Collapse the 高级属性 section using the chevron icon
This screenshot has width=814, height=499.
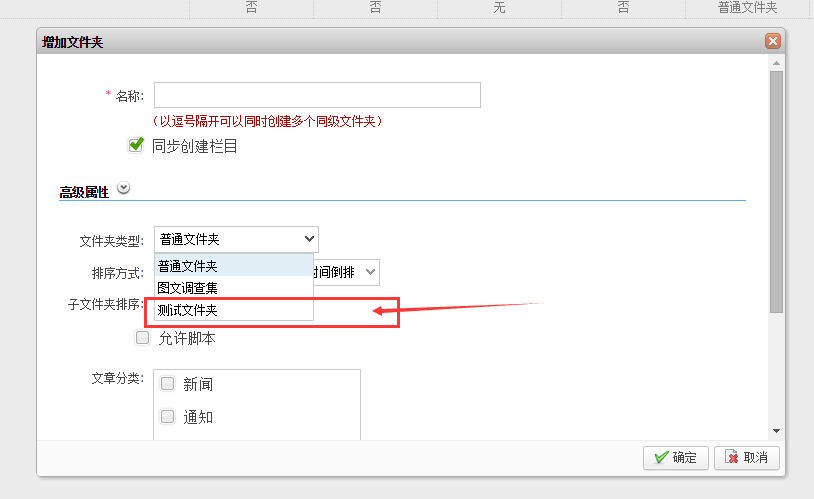(123, 187)
